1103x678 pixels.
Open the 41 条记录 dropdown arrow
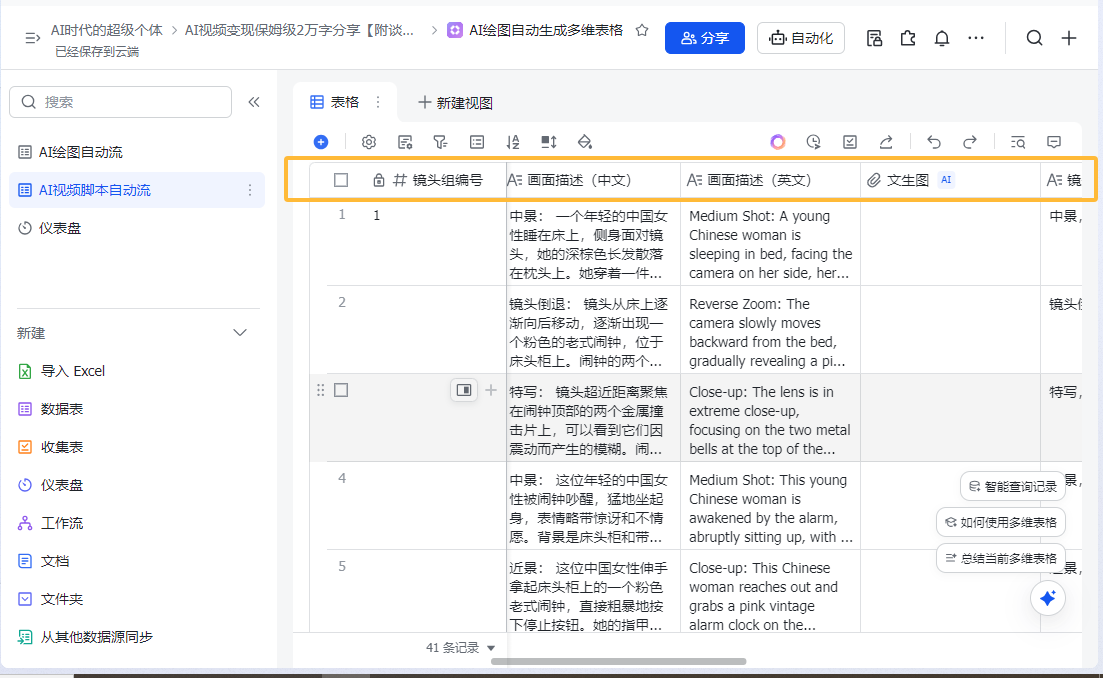point(491,648)
